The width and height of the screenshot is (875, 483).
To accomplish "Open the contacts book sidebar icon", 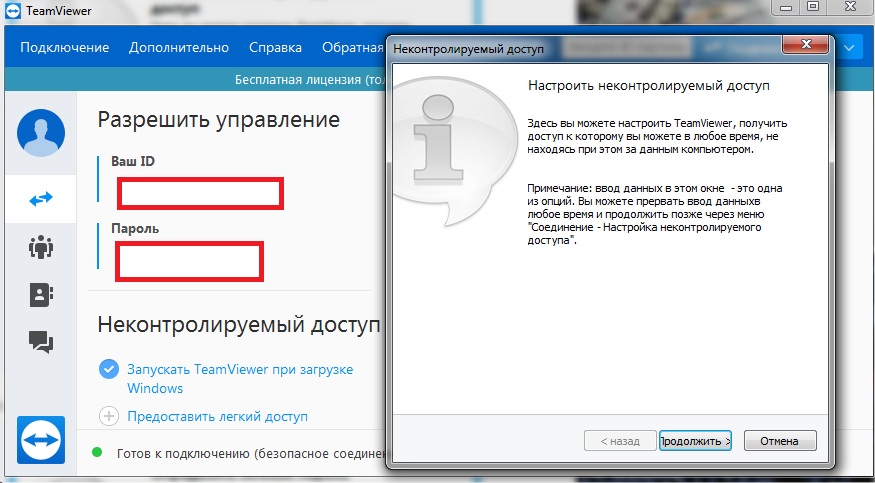I will coord(41,294).
